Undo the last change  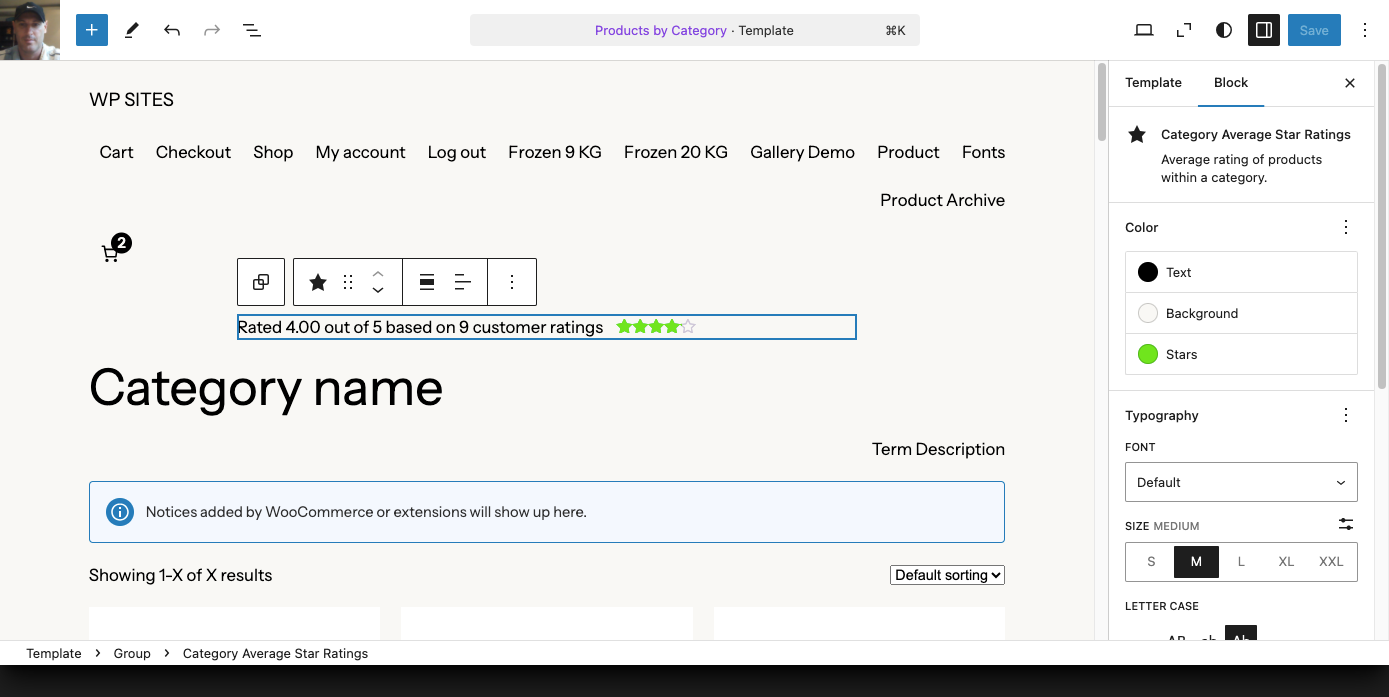pos(172,30)
